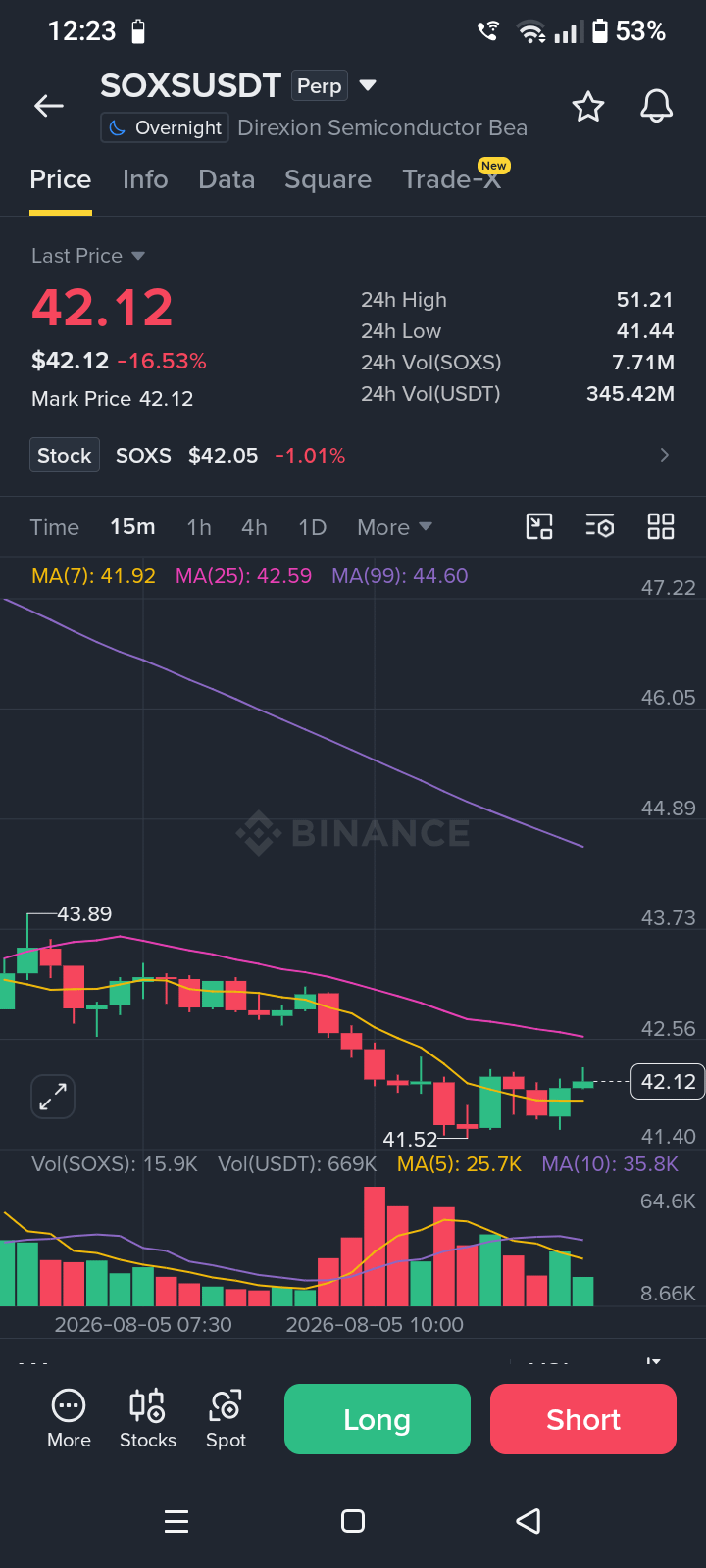Go back with the arrow icon
Screen dimensions: 706x1568
pyautogui.click(x=49, y=106)
